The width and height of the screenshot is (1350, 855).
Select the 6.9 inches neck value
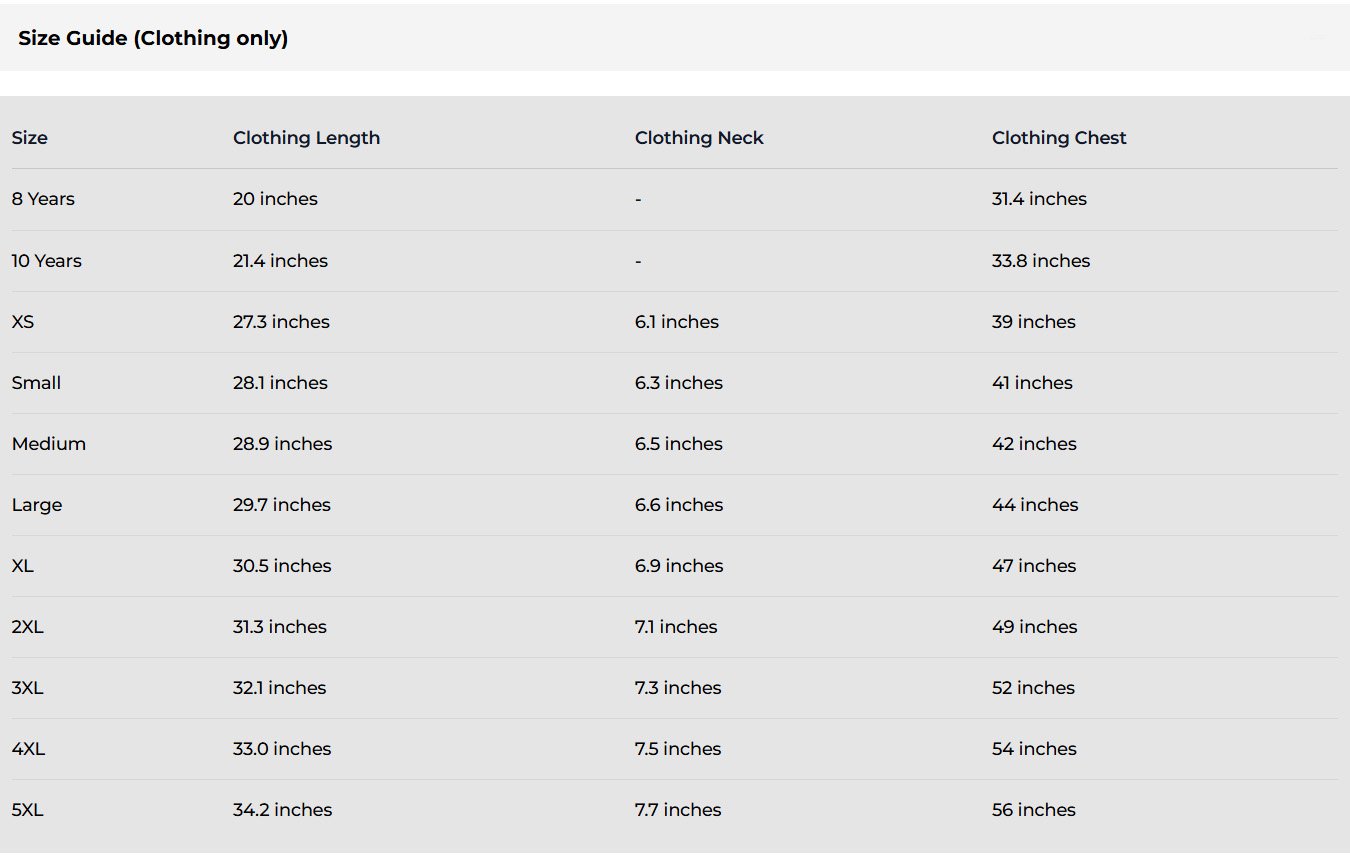(x=678, y=566)
